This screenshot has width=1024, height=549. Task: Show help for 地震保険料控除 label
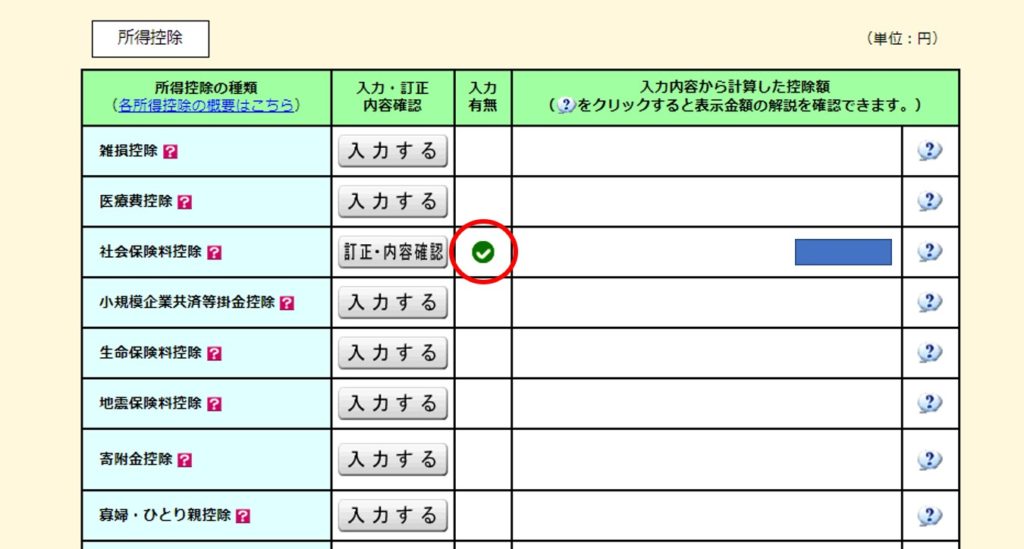214,404
